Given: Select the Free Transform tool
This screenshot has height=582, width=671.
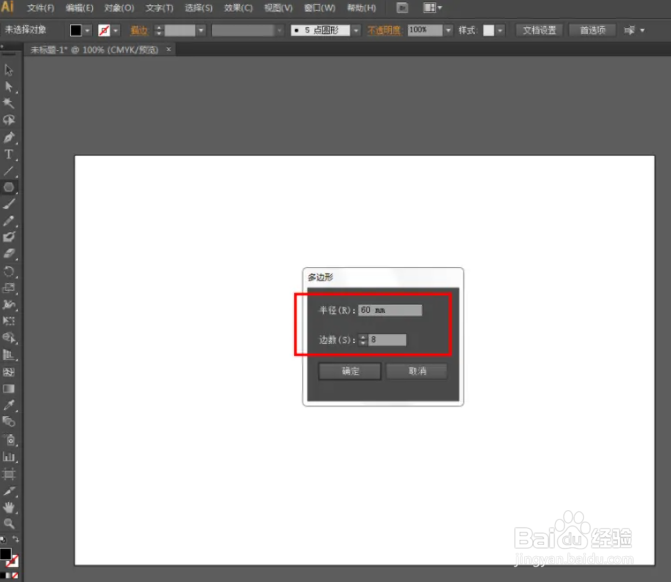Looking at the screenshot, I should (9, 321).
